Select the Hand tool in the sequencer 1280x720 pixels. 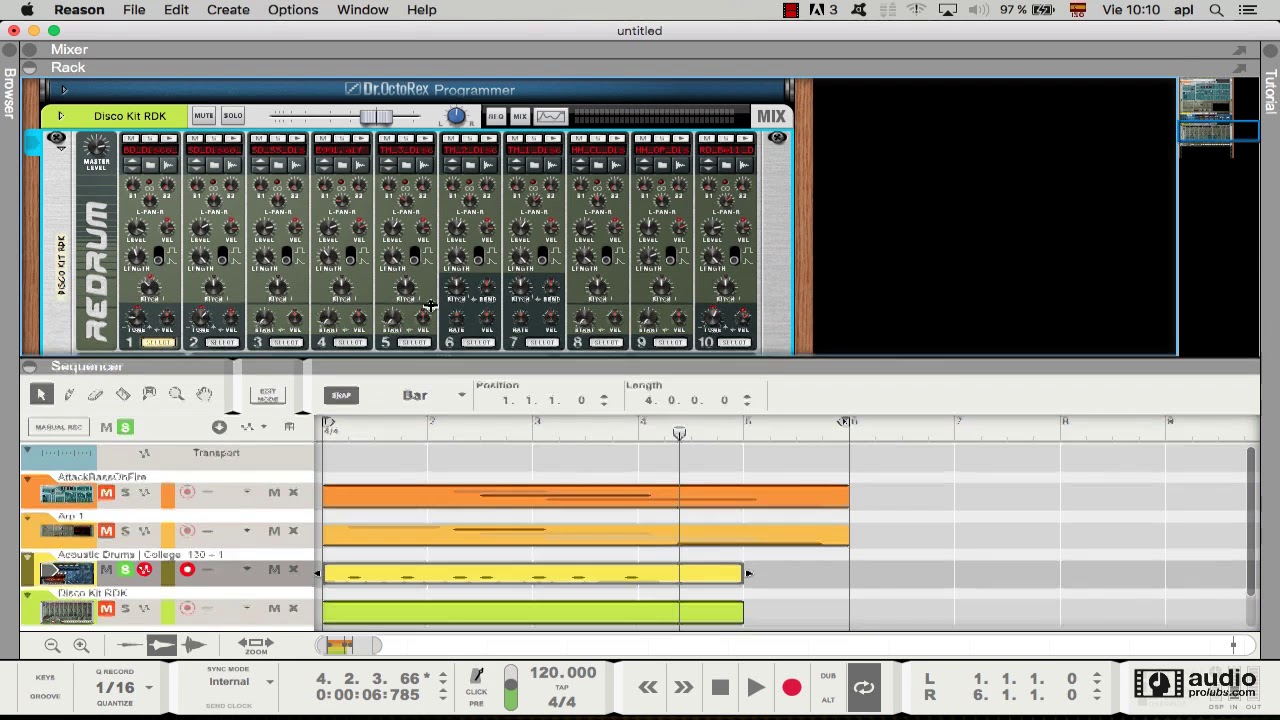(204, 395)
